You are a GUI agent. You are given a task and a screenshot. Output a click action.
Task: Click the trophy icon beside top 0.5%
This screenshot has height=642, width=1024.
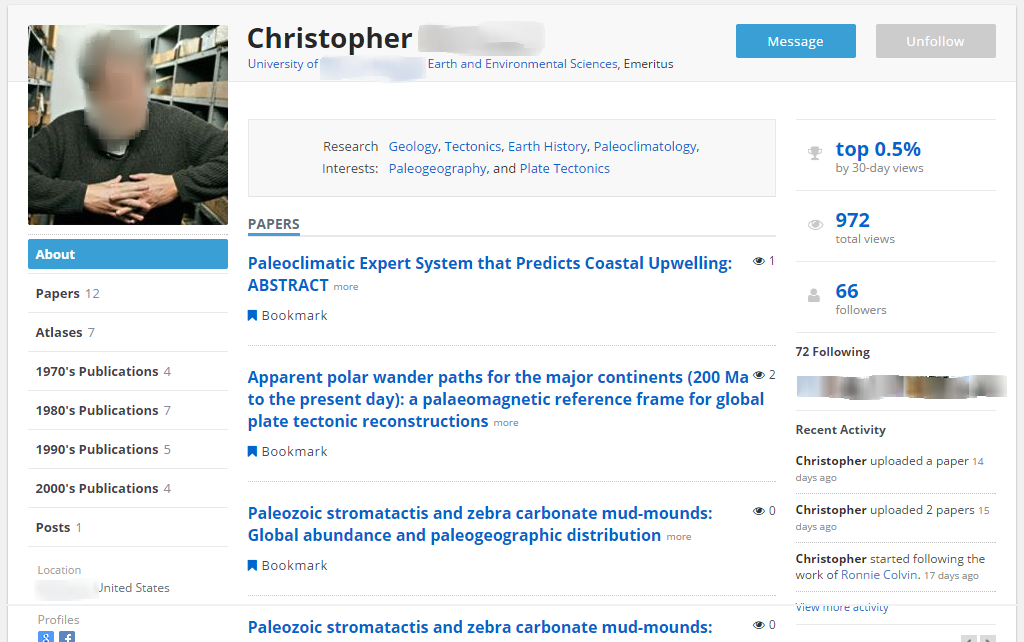tap(815, 153)
